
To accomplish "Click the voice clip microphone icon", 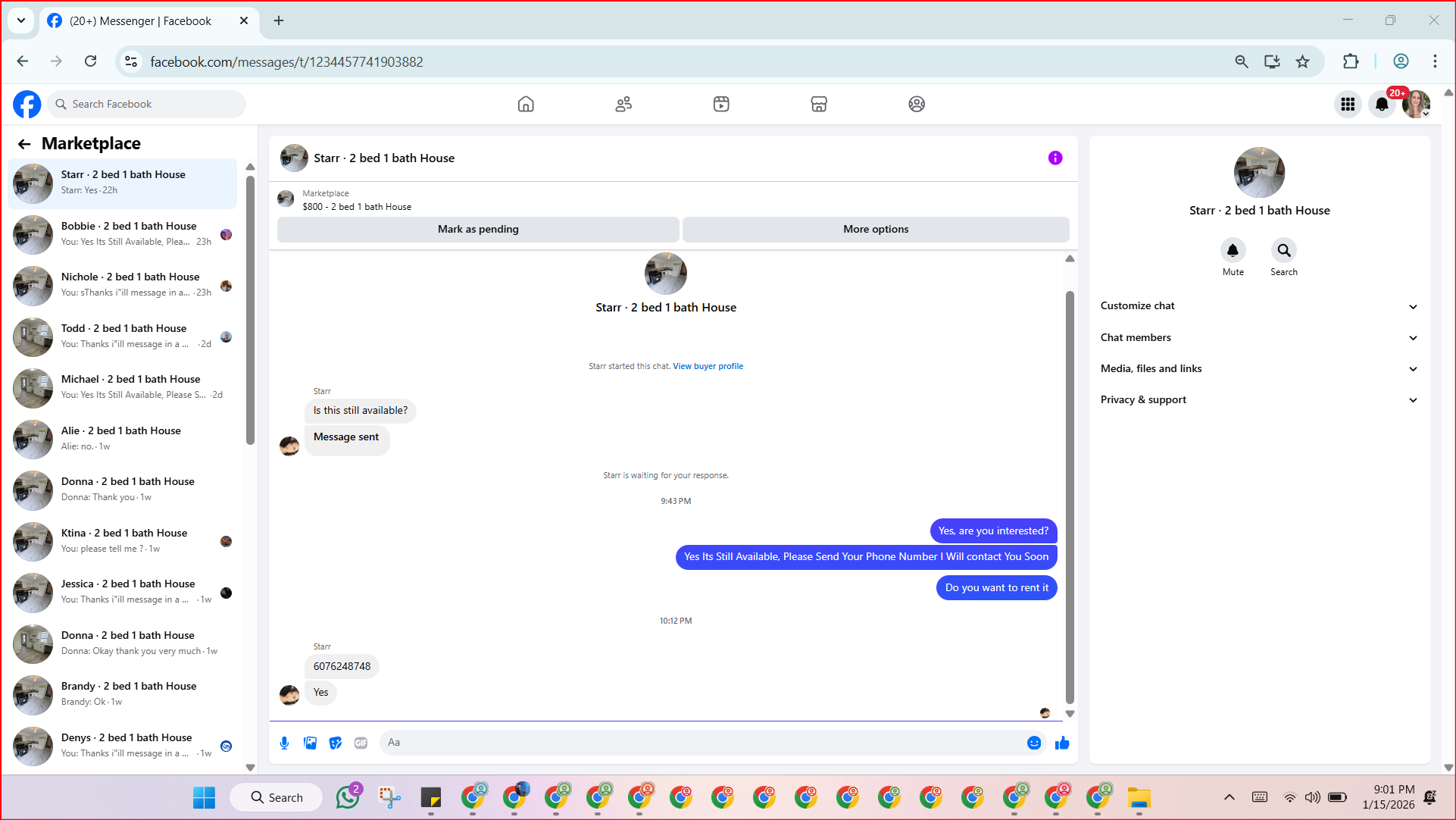I will (284, 743).
